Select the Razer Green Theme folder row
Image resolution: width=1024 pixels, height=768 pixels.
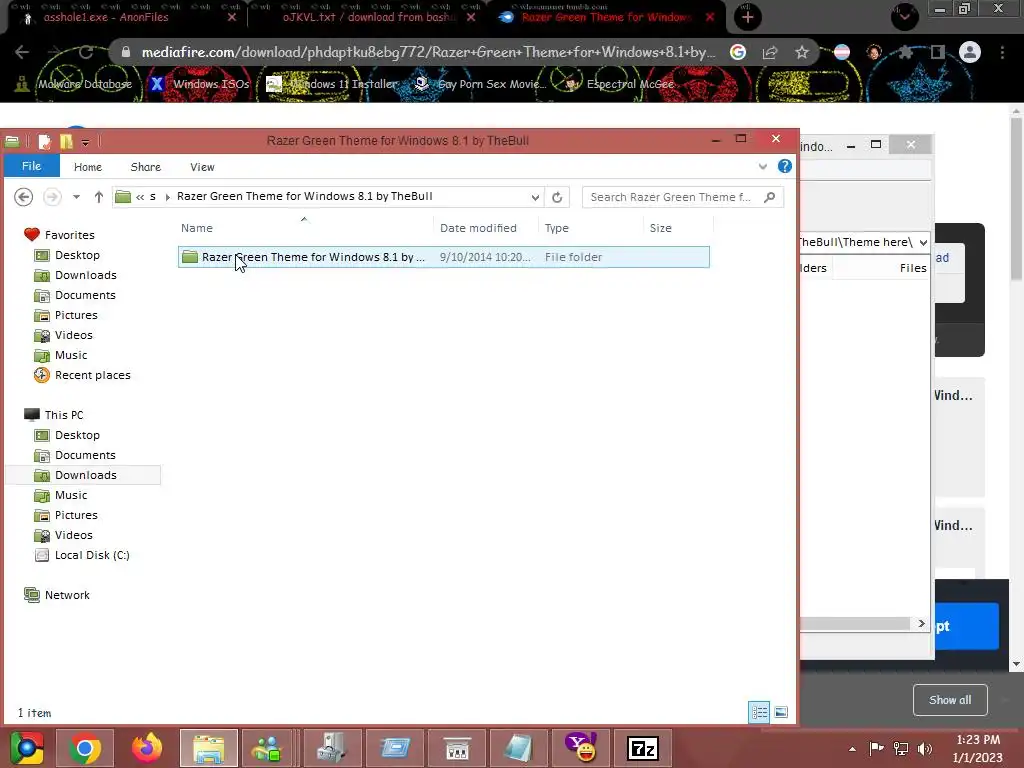pyautogui.click(x=443, y=257)
